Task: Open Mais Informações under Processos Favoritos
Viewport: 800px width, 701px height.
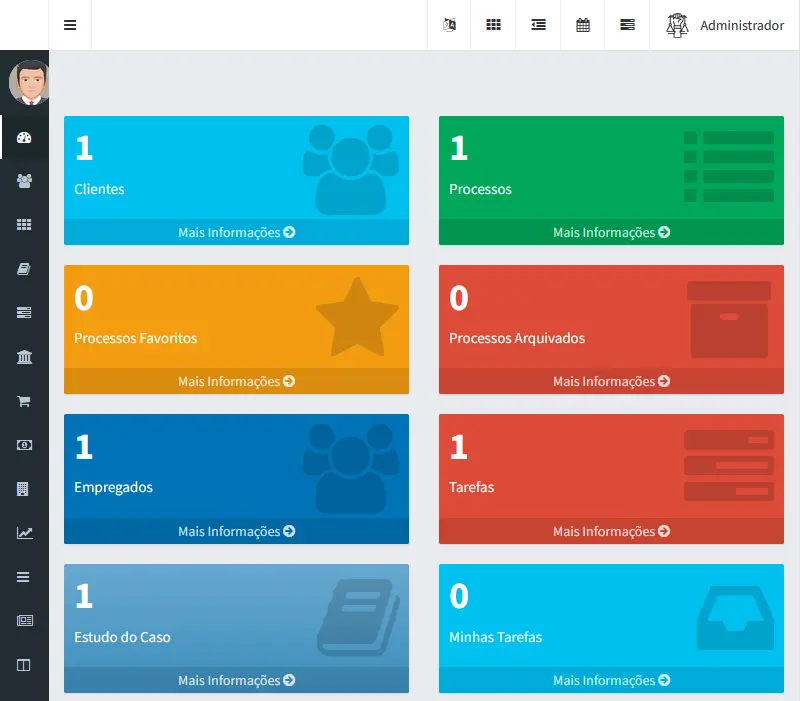Action: click(236, 381)
